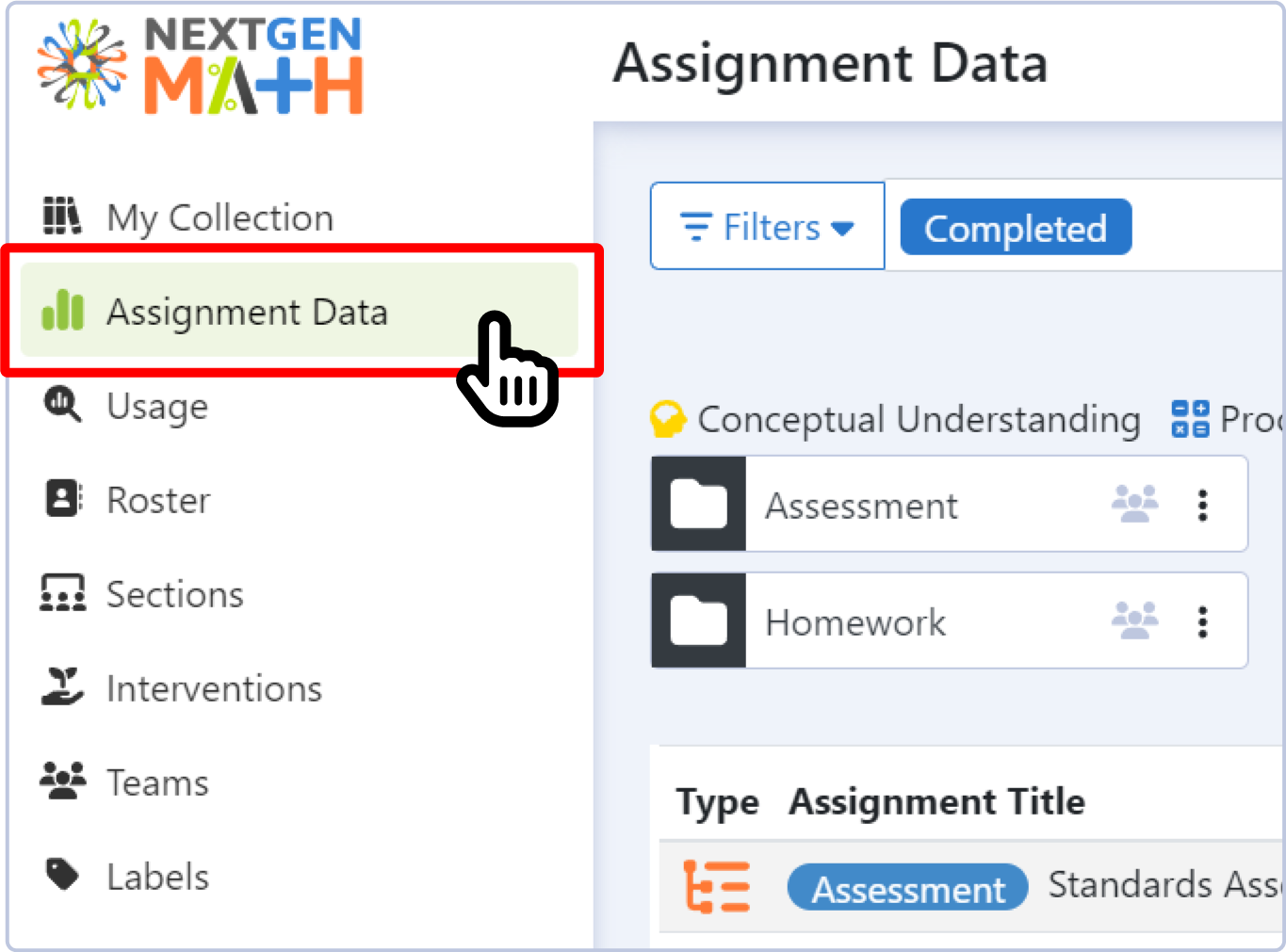The width and height of the screenshot is (1286, 952).
Task: Click the Labels tag icon
Action: 60,876
